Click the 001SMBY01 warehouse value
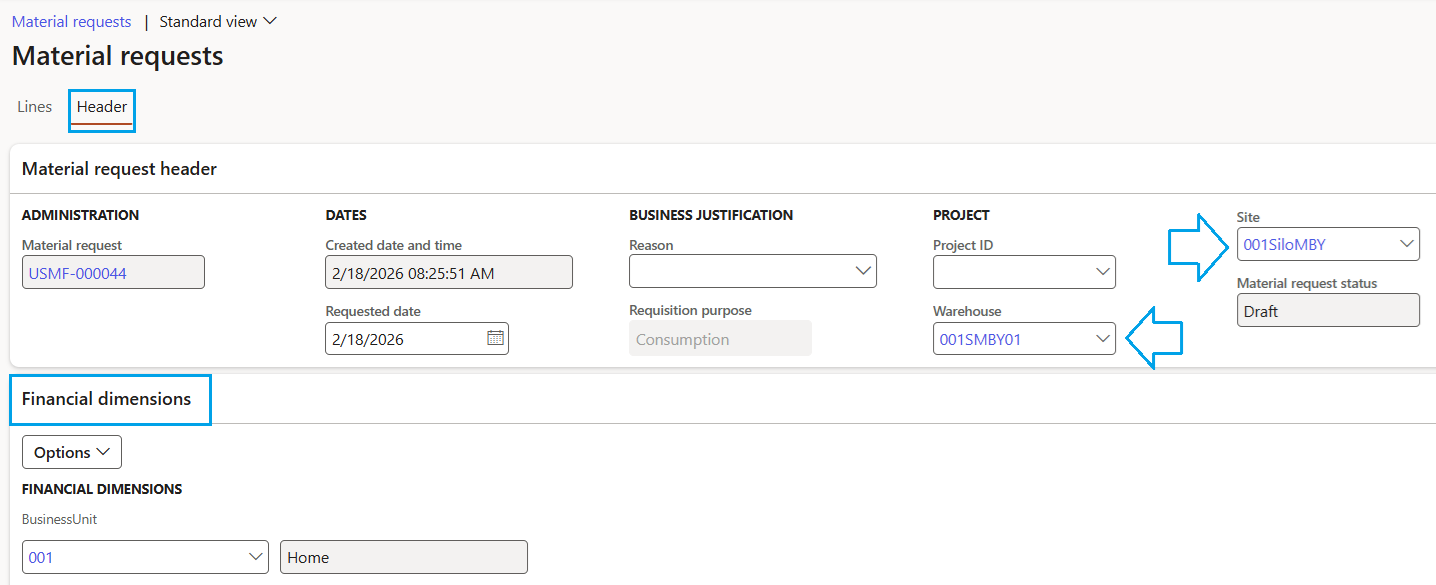The image size is (1436, 585). (x=980, y=339)
